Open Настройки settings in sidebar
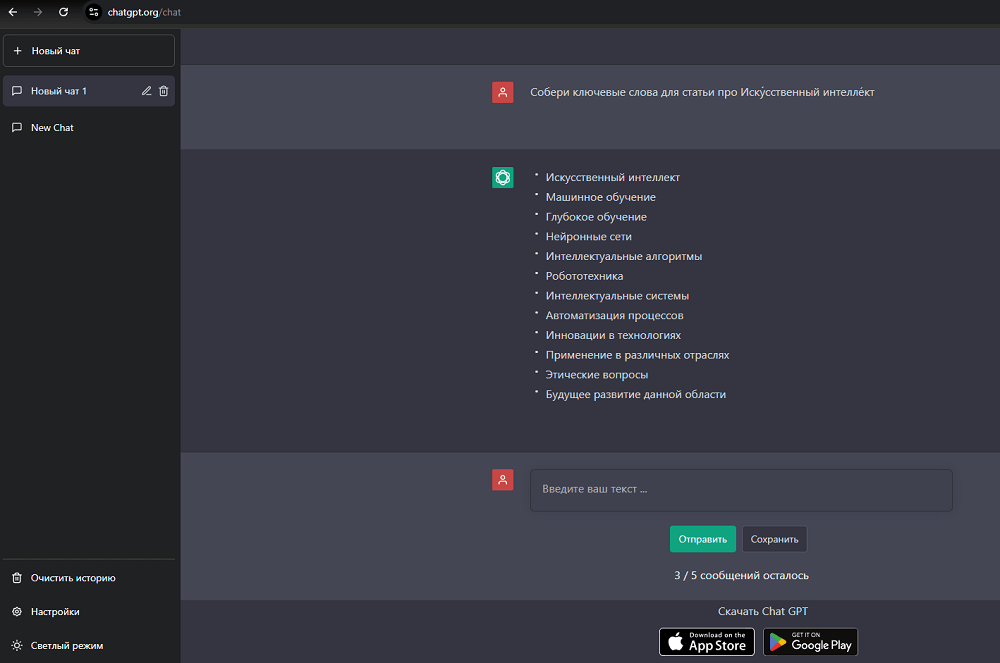This screenshot has width=1000, height=663. 55,611
